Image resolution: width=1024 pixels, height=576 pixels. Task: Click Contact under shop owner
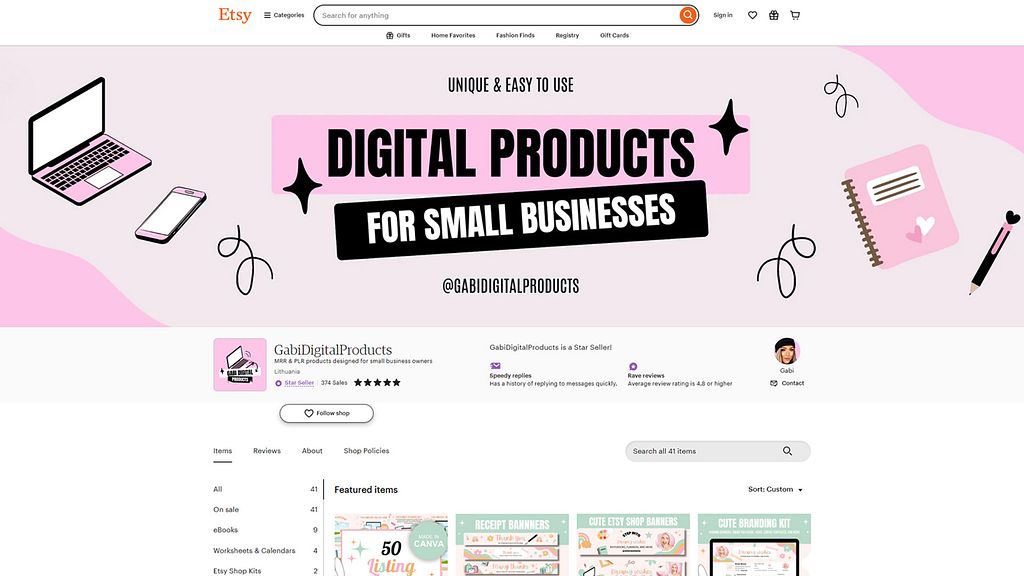click(787, 383)
